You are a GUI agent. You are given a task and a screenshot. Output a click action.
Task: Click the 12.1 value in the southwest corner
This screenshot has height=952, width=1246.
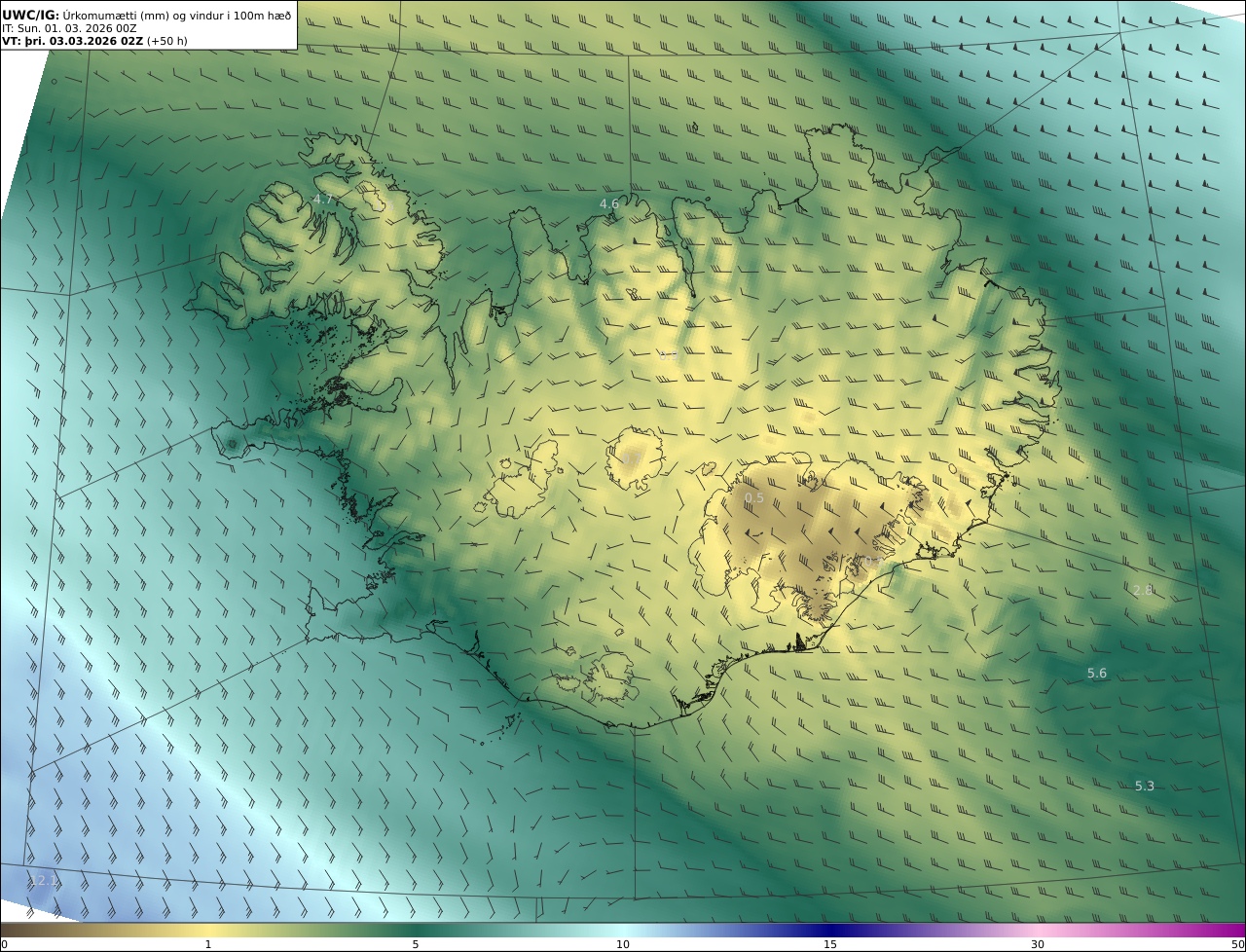(x=45, y=880)
